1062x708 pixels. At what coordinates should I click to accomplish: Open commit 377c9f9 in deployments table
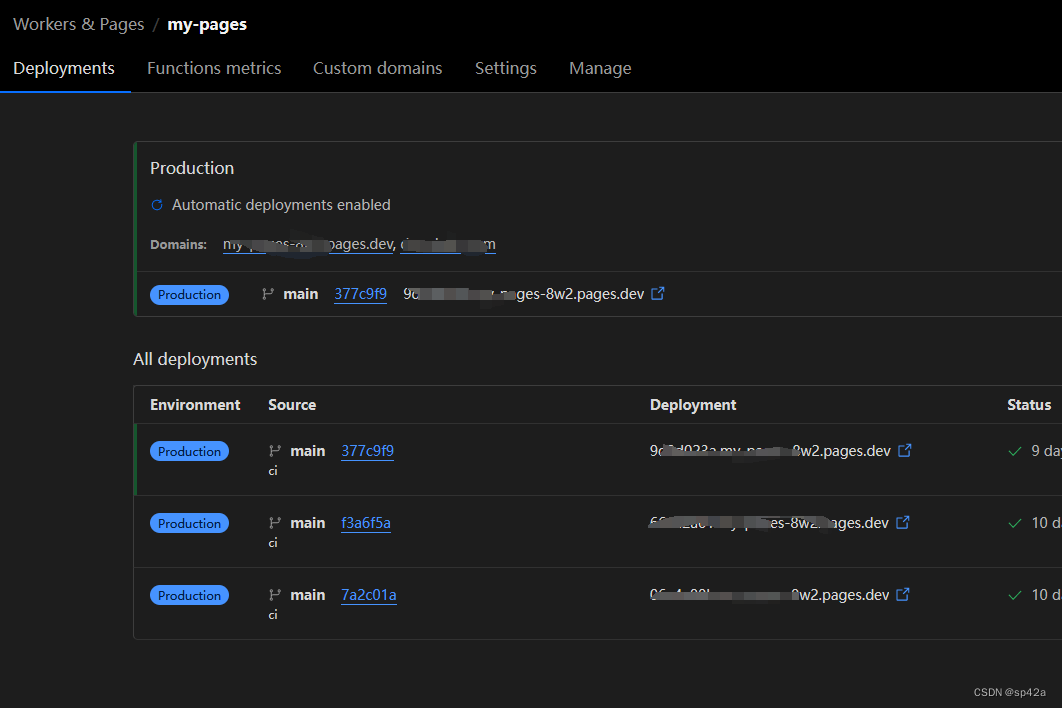[367, 451]
